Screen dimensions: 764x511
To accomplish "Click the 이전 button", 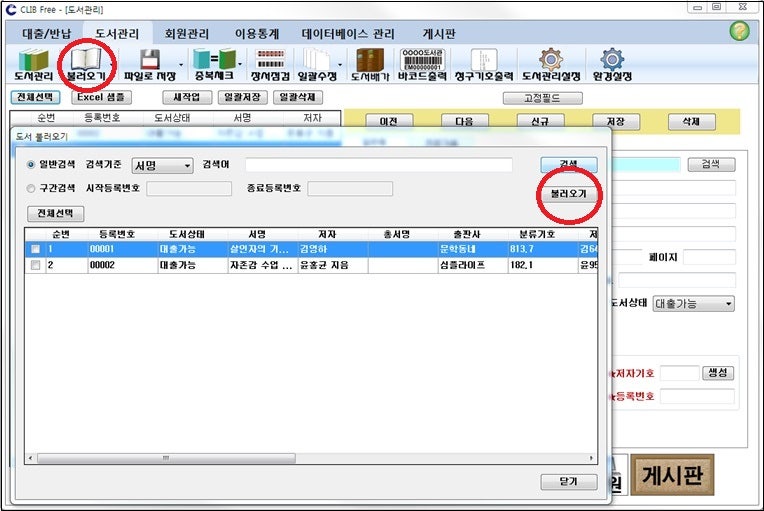I will click(x=389, y=121).
